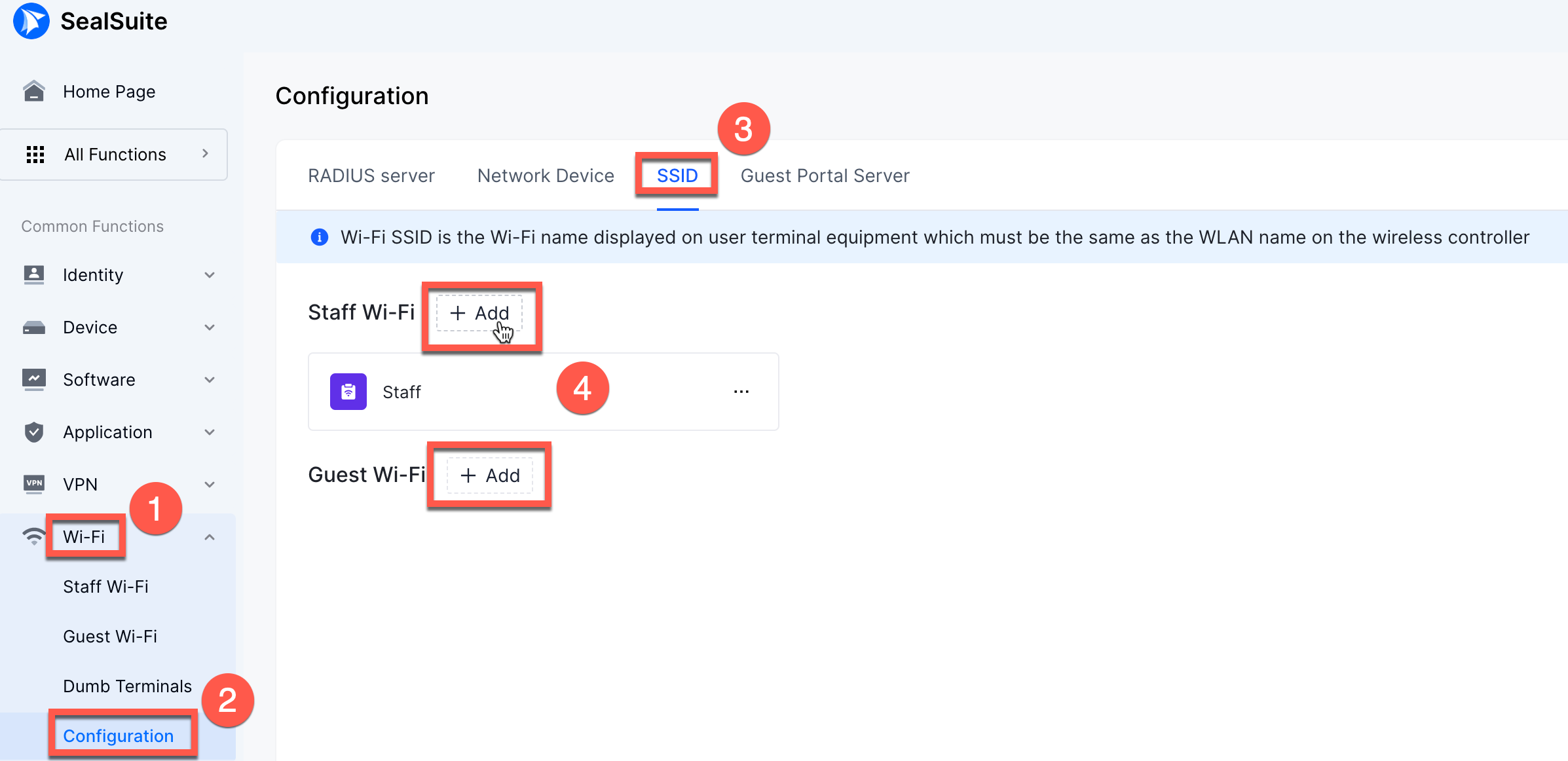The width and height of the screenshot is (1568, 761).
Task: Click the SealSuite logo icon
Action: (x=31, y=21)
